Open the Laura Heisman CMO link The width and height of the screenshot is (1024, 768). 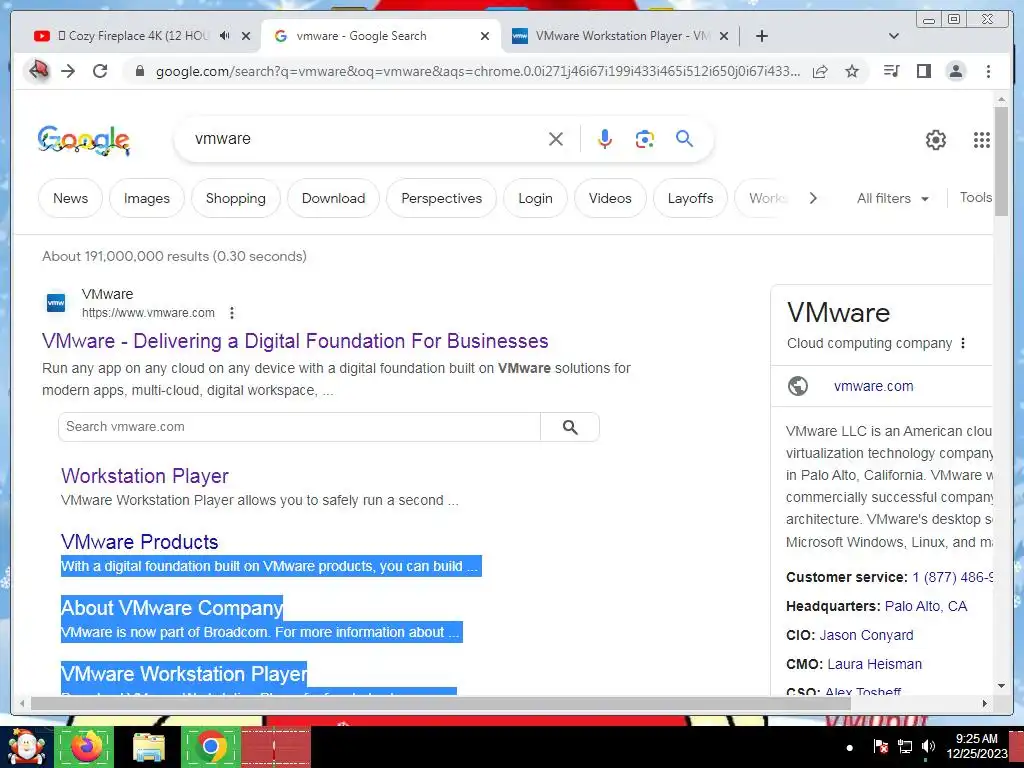[x=874, y=664]
